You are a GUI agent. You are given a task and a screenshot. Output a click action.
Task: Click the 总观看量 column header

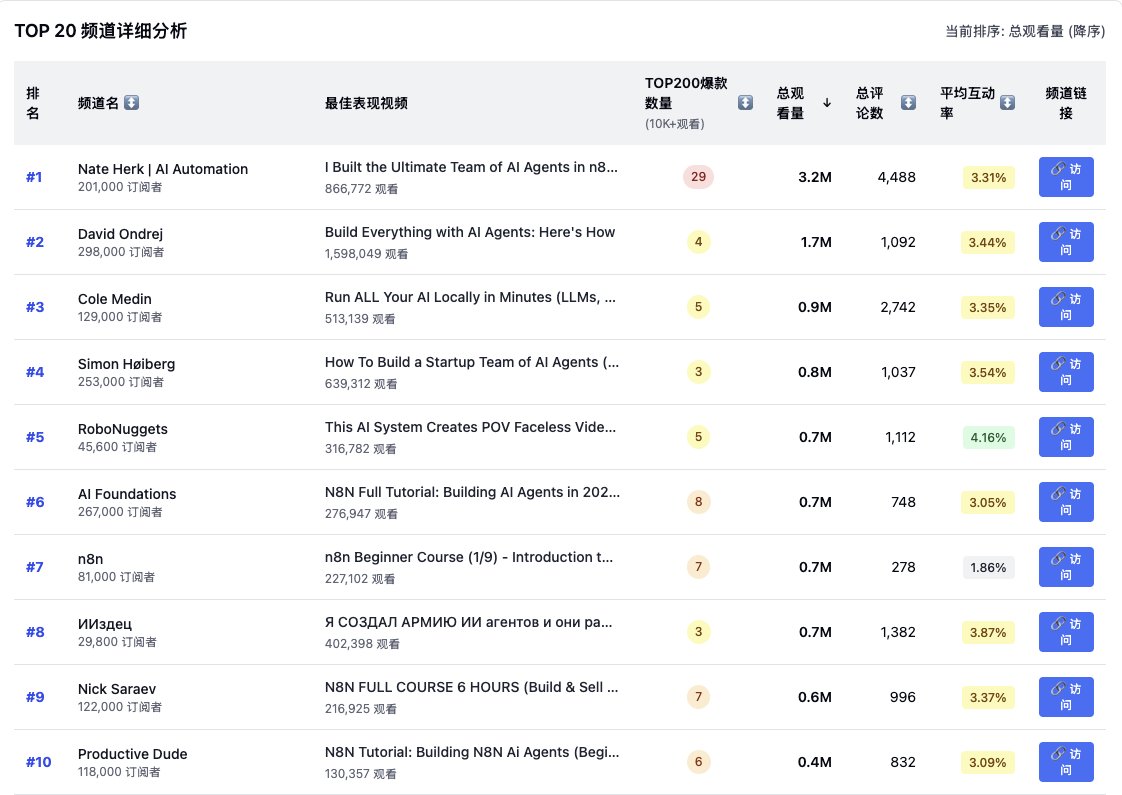tap(790, 103)
